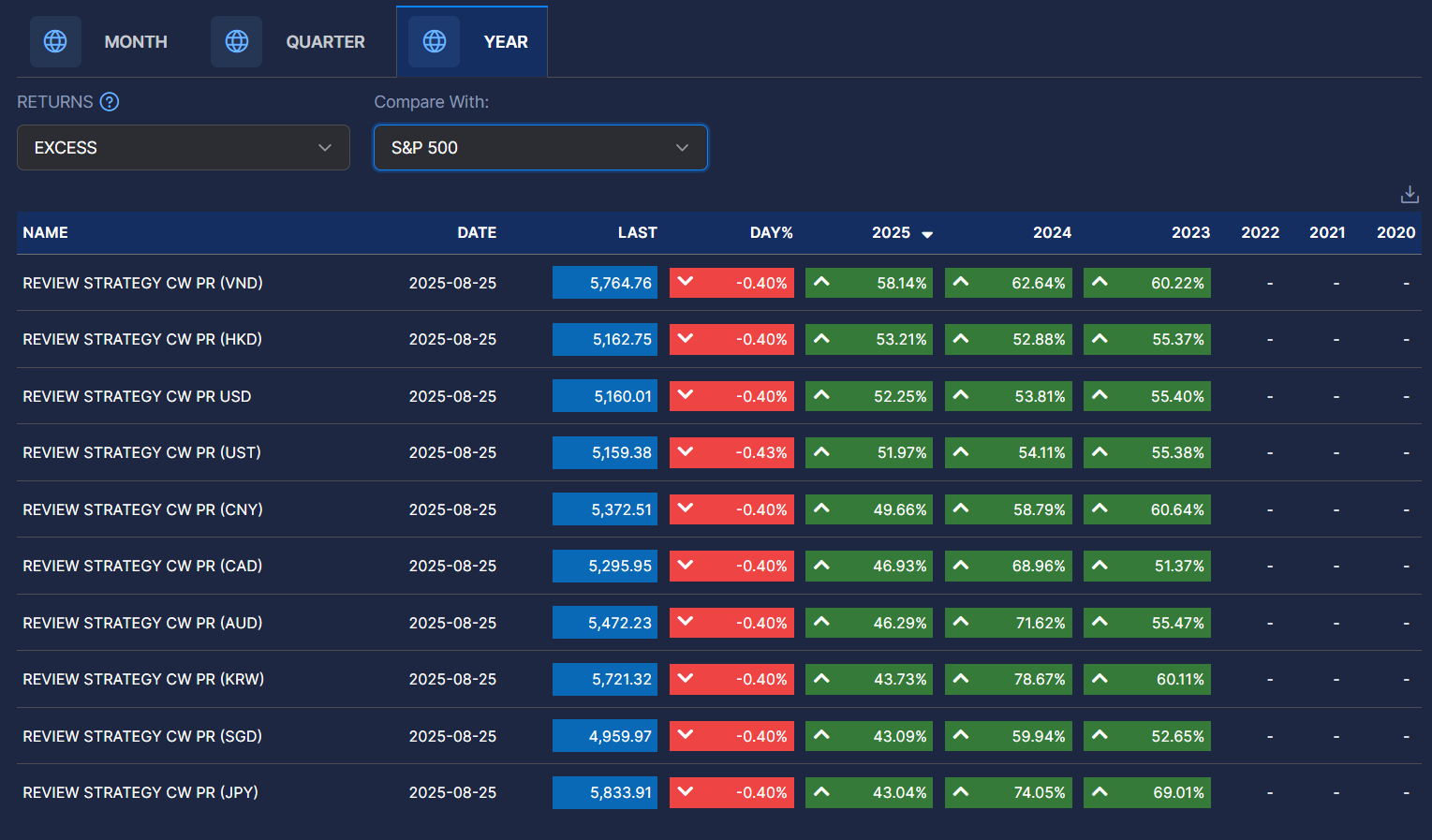Screen dimensions: 1432x840
Task: Download the table using the export icon
Action: pos(1410,195)
